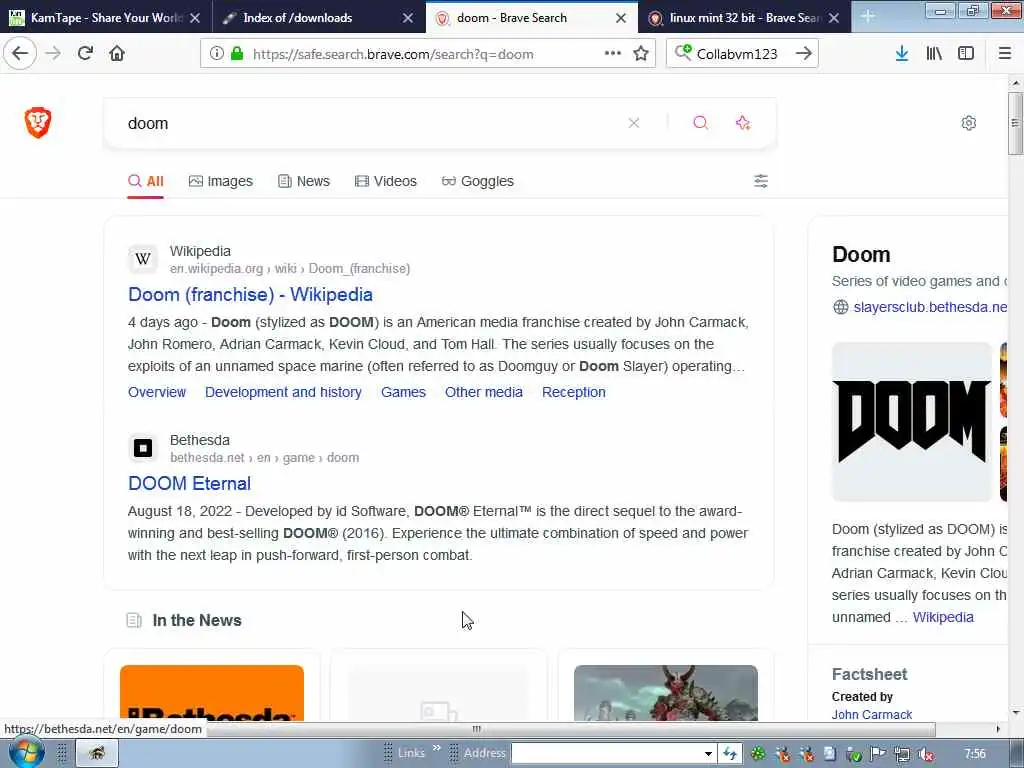Click the forward navigation arrow
This screenshot has width=1024, height=768.
pos(53,54)
